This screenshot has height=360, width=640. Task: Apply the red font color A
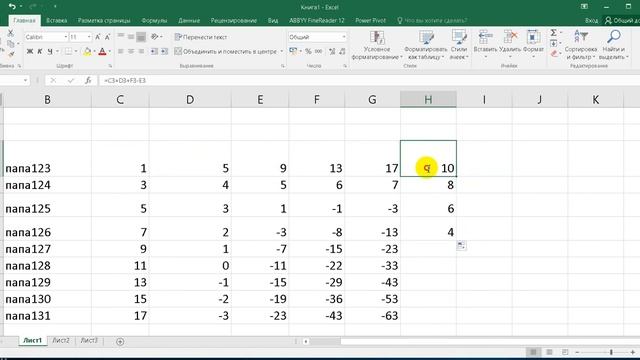coord(102,51)
